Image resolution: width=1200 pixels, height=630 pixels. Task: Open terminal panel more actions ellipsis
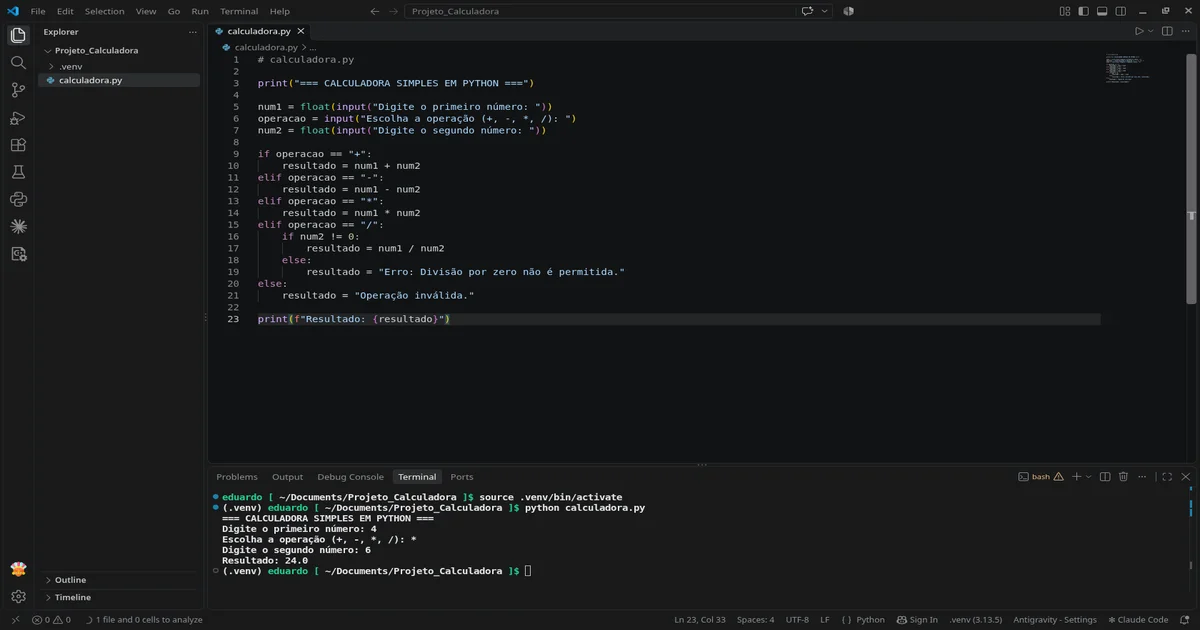[x=1142, y=477]
